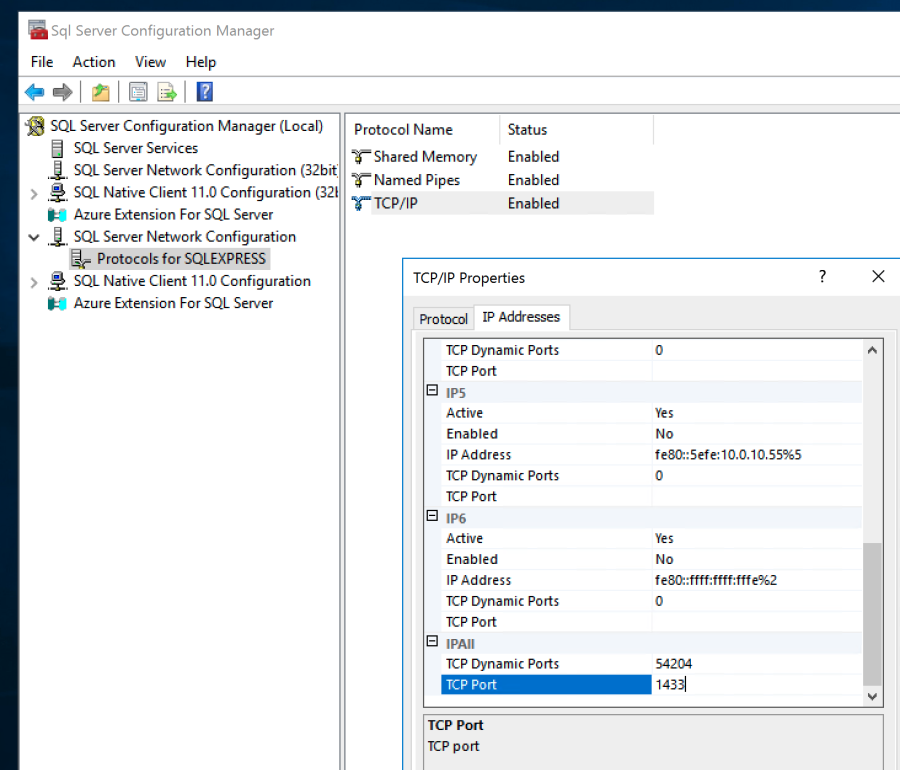Open the Properties toolbar icon

(x=136, y=91)
